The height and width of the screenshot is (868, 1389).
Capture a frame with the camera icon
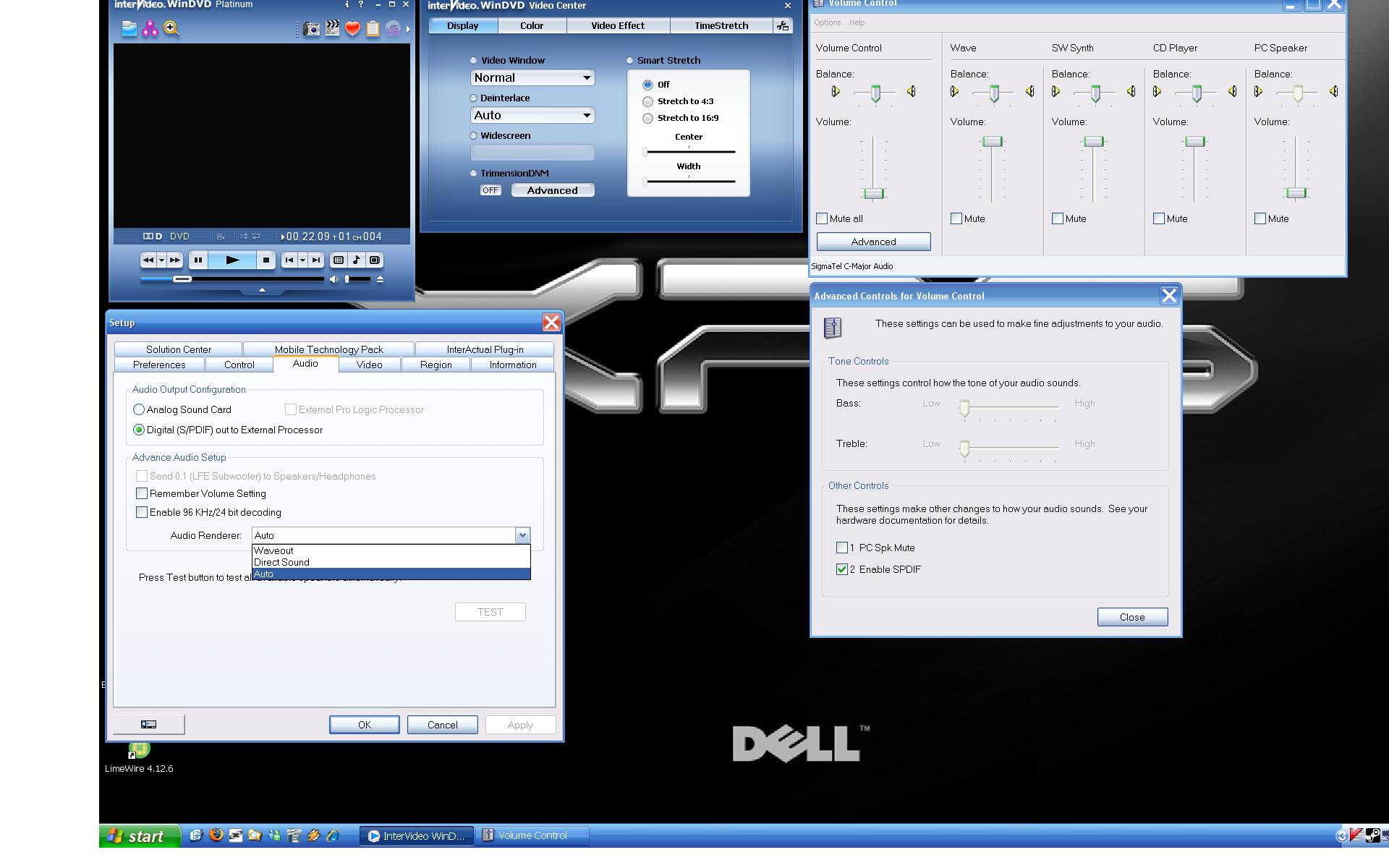click(312, 29)
